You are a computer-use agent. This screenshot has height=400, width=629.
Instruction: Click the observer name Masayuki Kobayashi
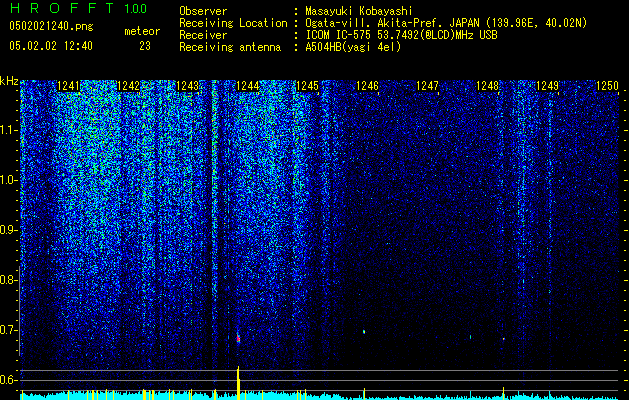pos(359,11)
